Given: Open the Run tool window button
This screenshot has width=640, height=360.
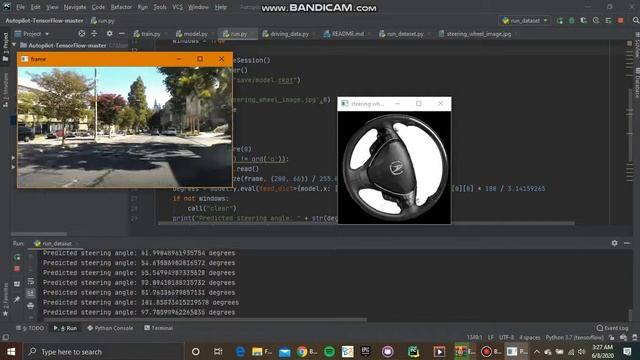Looking at the screenshot, I should (65, 328).
